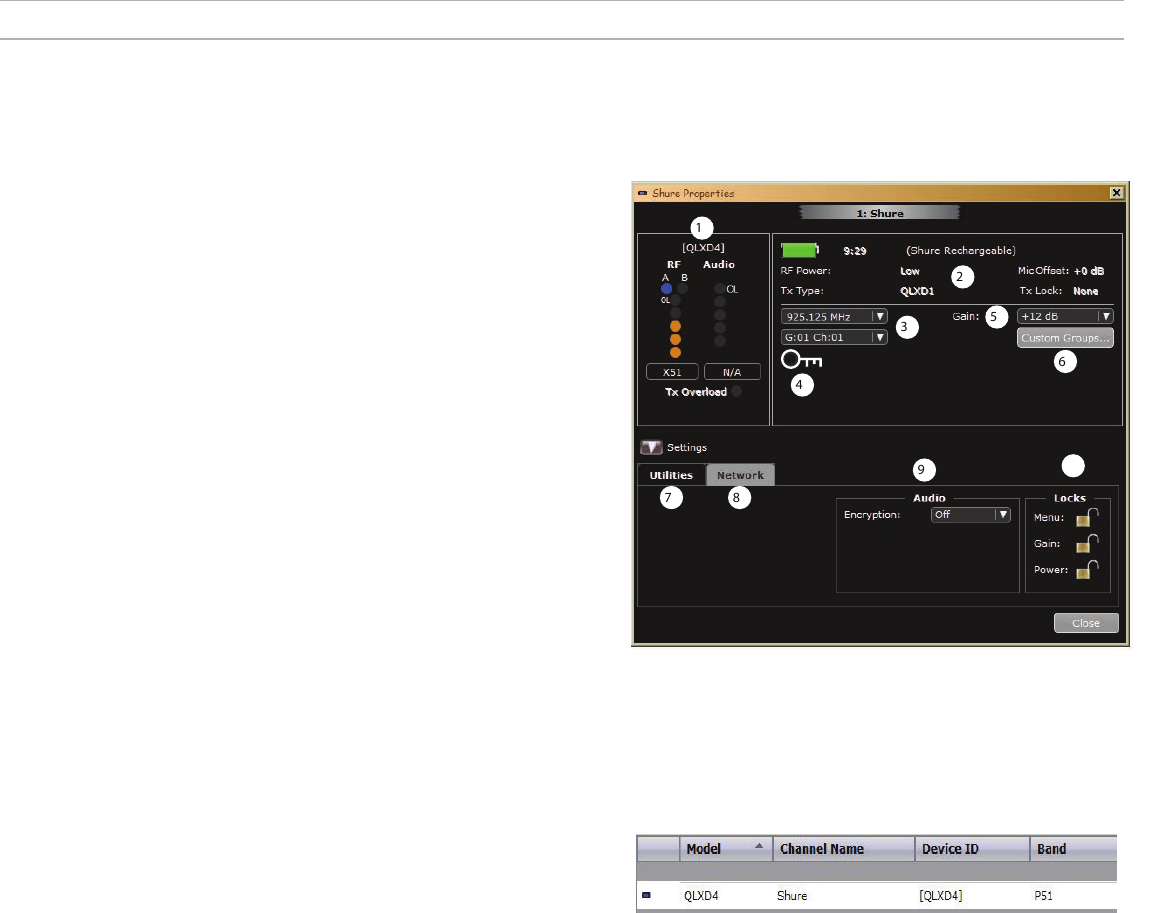Sort by the Device ID column header

973,848
